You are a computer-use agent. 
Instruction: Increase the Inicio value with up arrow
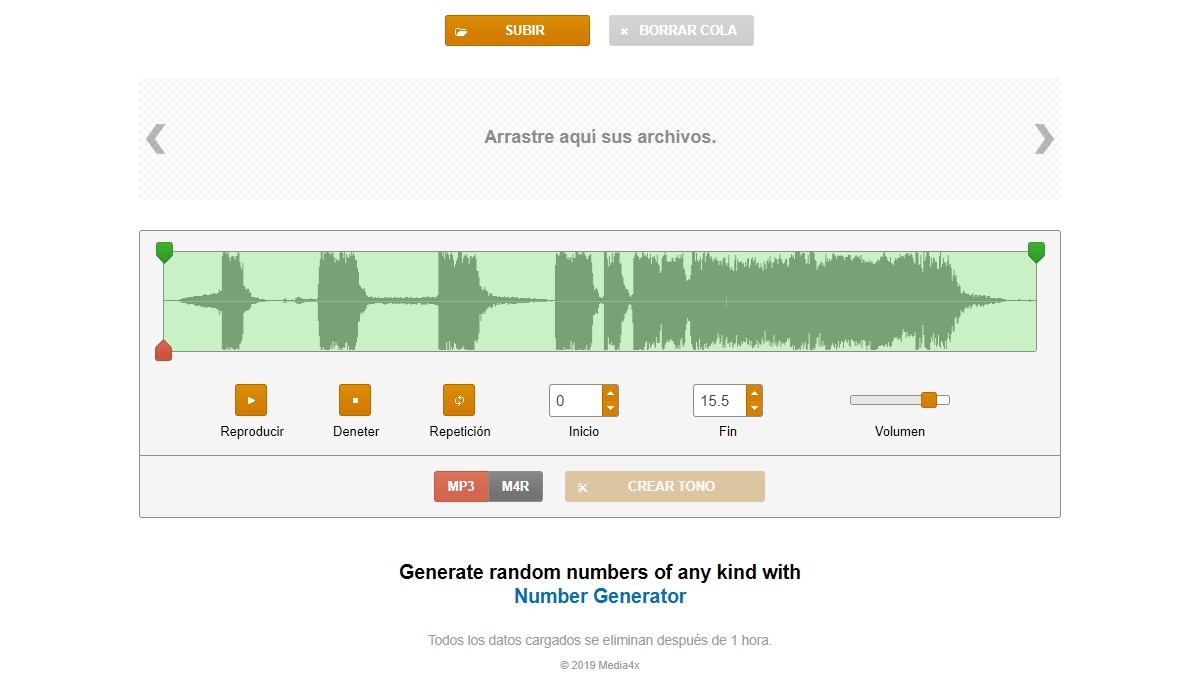[x=610, y=393]
